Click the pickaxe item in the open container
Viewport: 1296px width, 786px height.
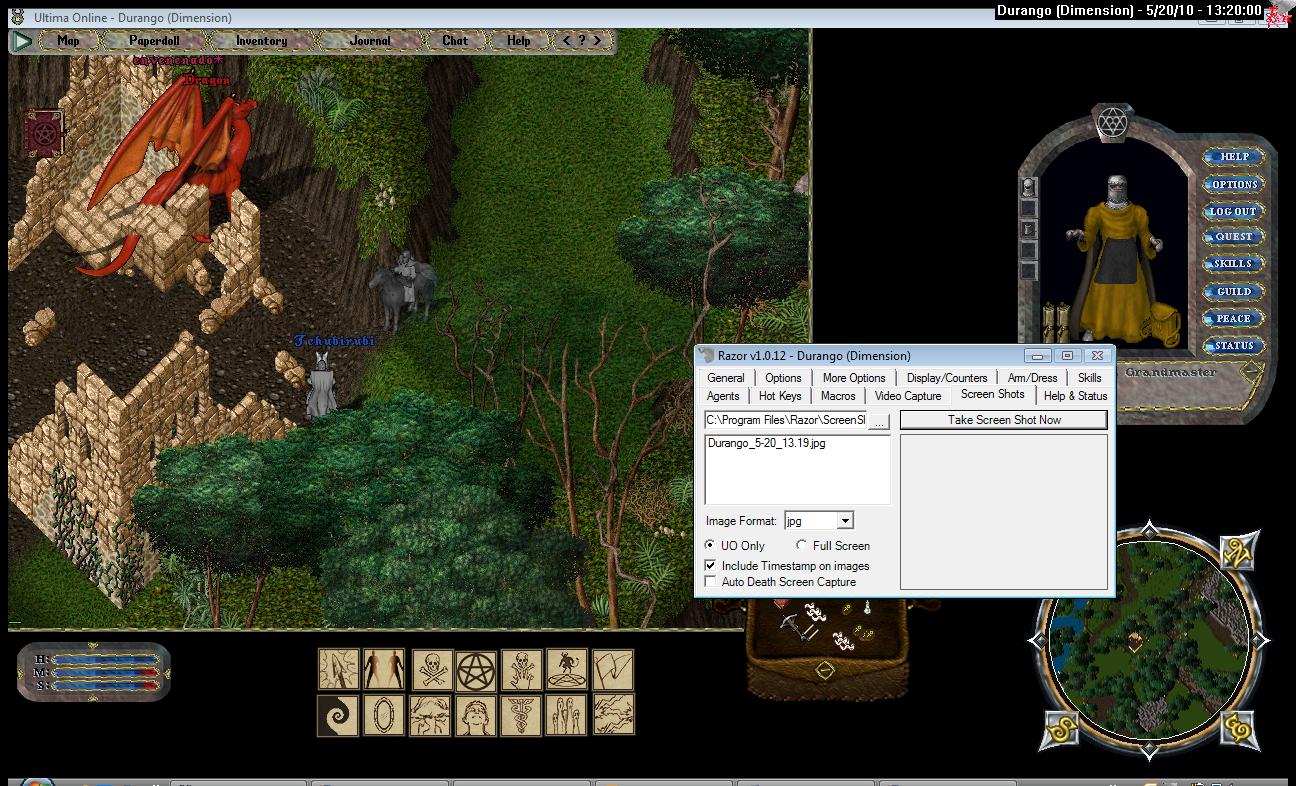click(x=799, y=625)
